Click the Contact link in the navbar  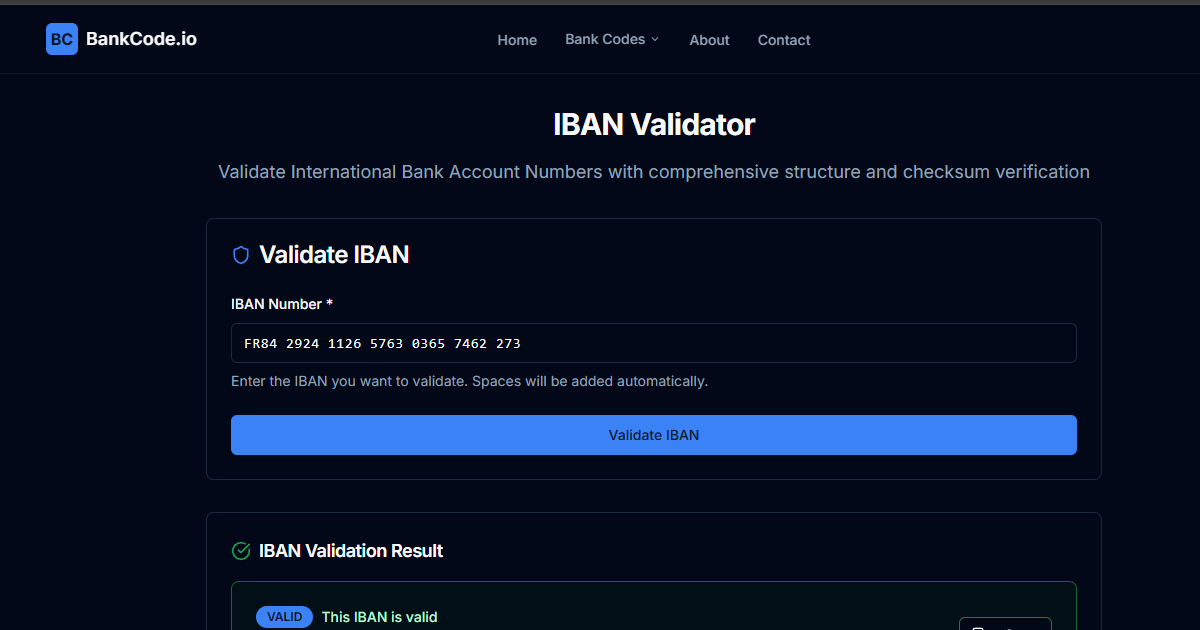[784, 40]
